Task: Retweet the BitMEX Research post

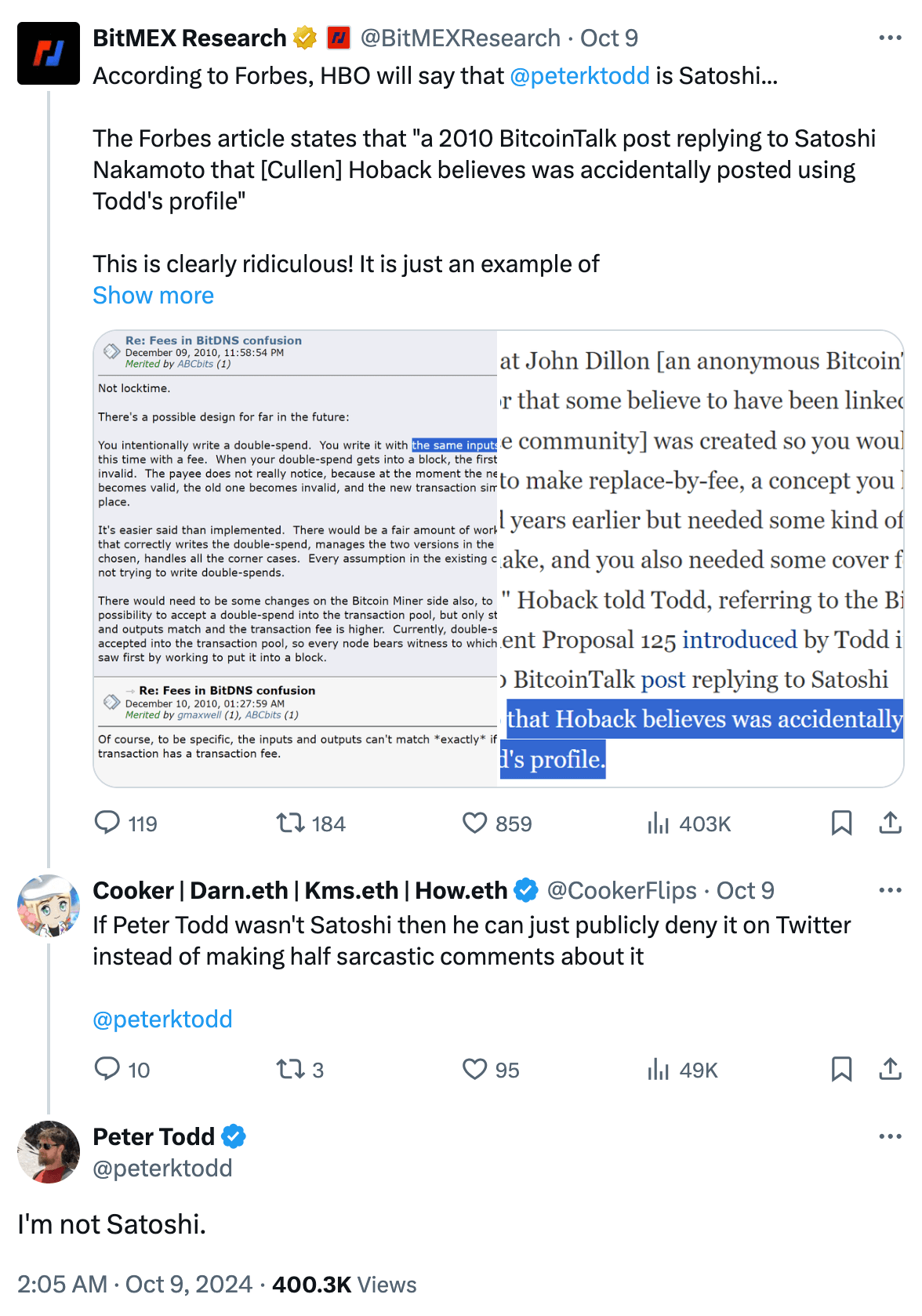Action: pyautogui.click(x=290, y=823)
